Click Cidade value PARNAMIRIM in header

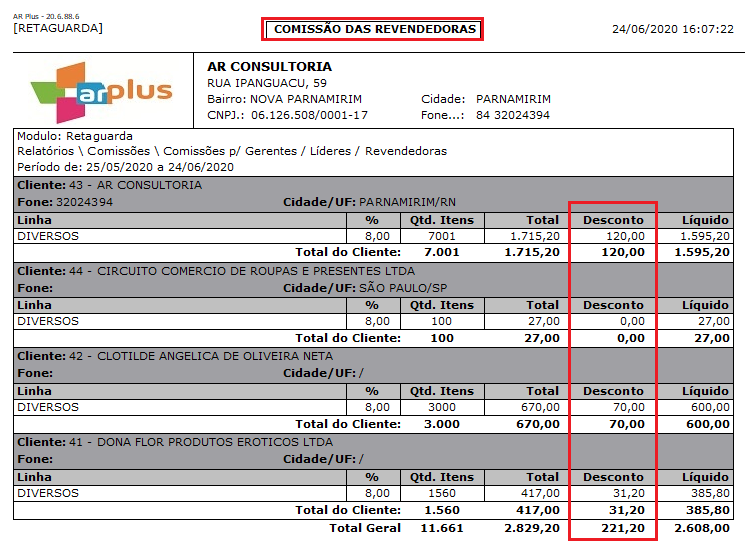click(513, 99)
